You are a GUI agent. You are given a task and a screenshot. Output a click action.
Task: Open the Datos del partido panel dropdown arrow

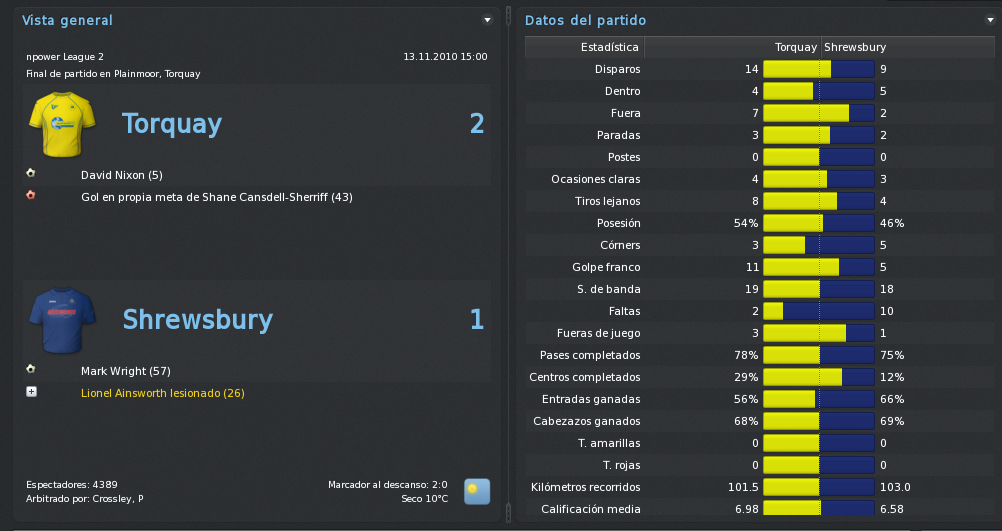click(990, 20)
